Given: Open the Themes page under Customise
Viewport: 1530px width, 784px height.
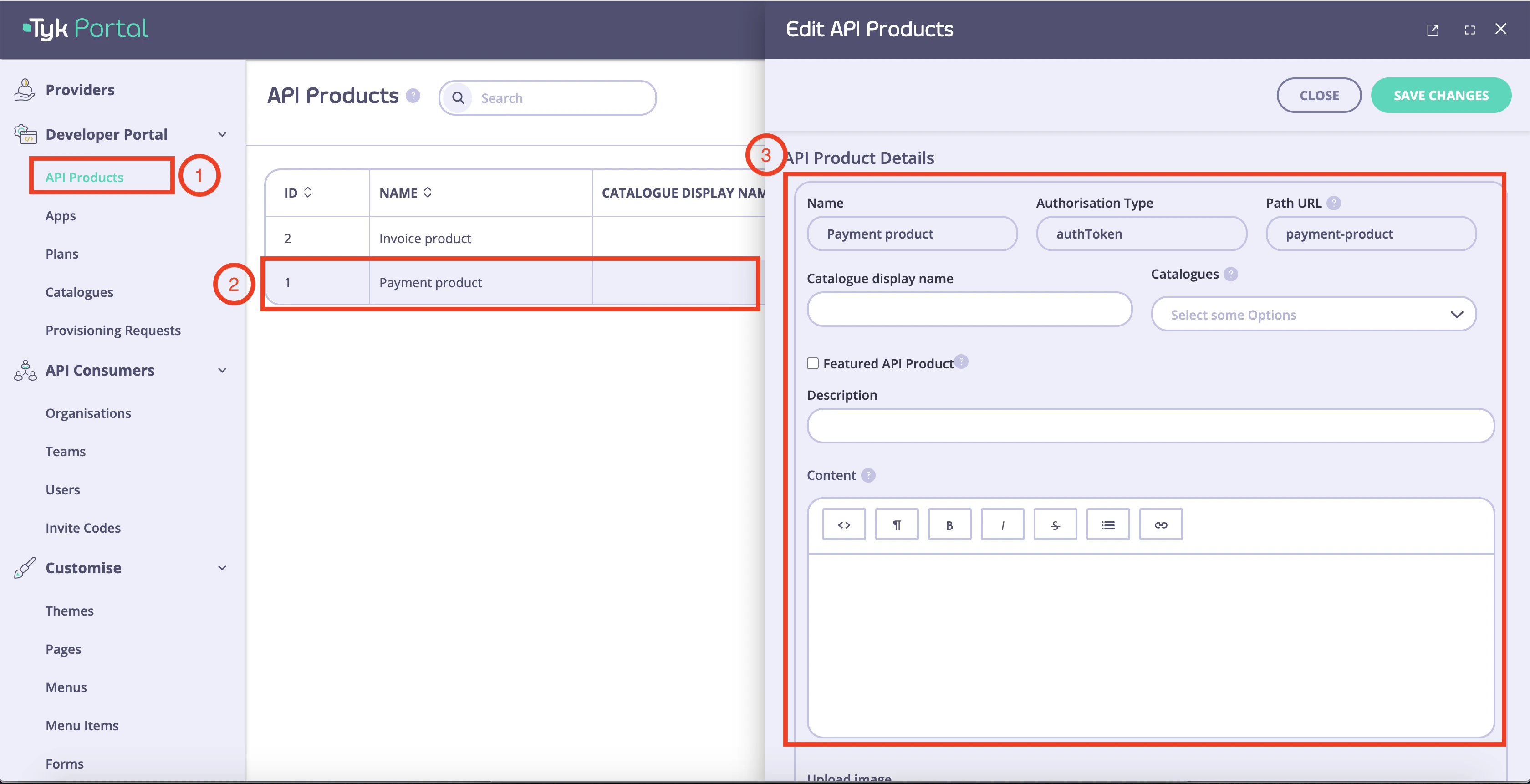Looking at the screenshot, I should click(70, 610).
